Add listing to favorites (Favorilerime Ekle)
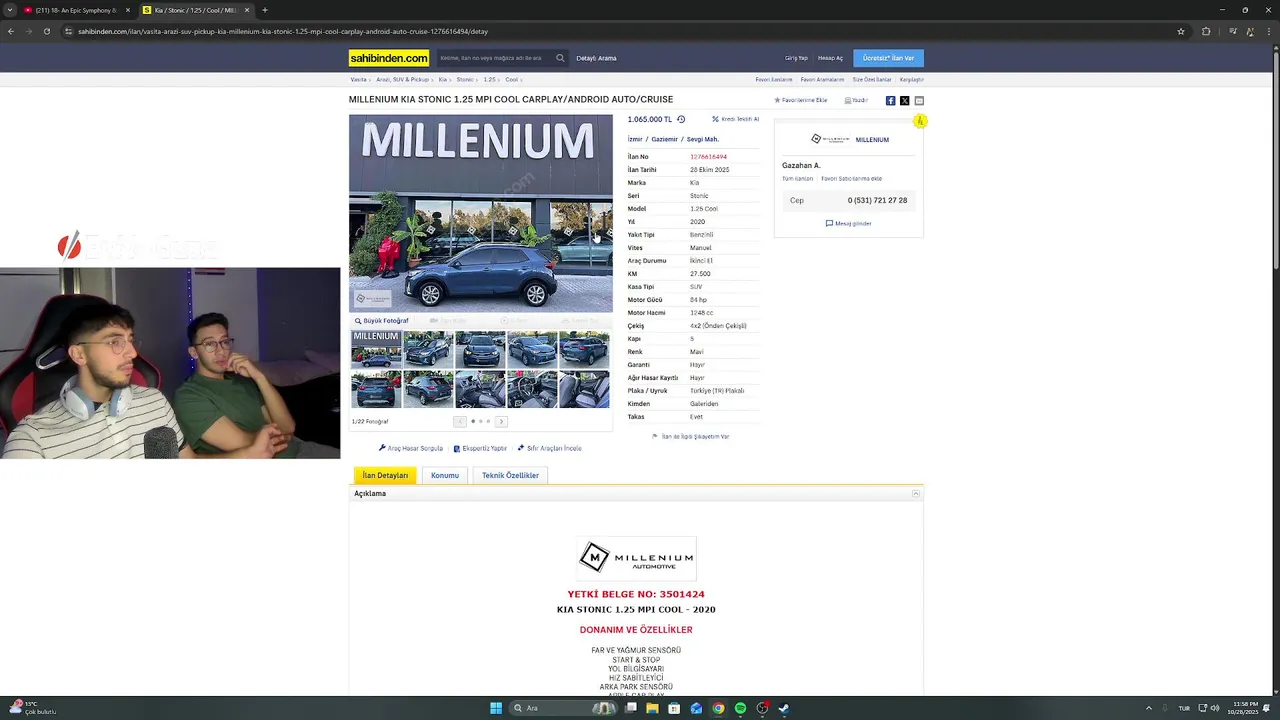Viewport: 1280px width, 720px height. [801, 100]
